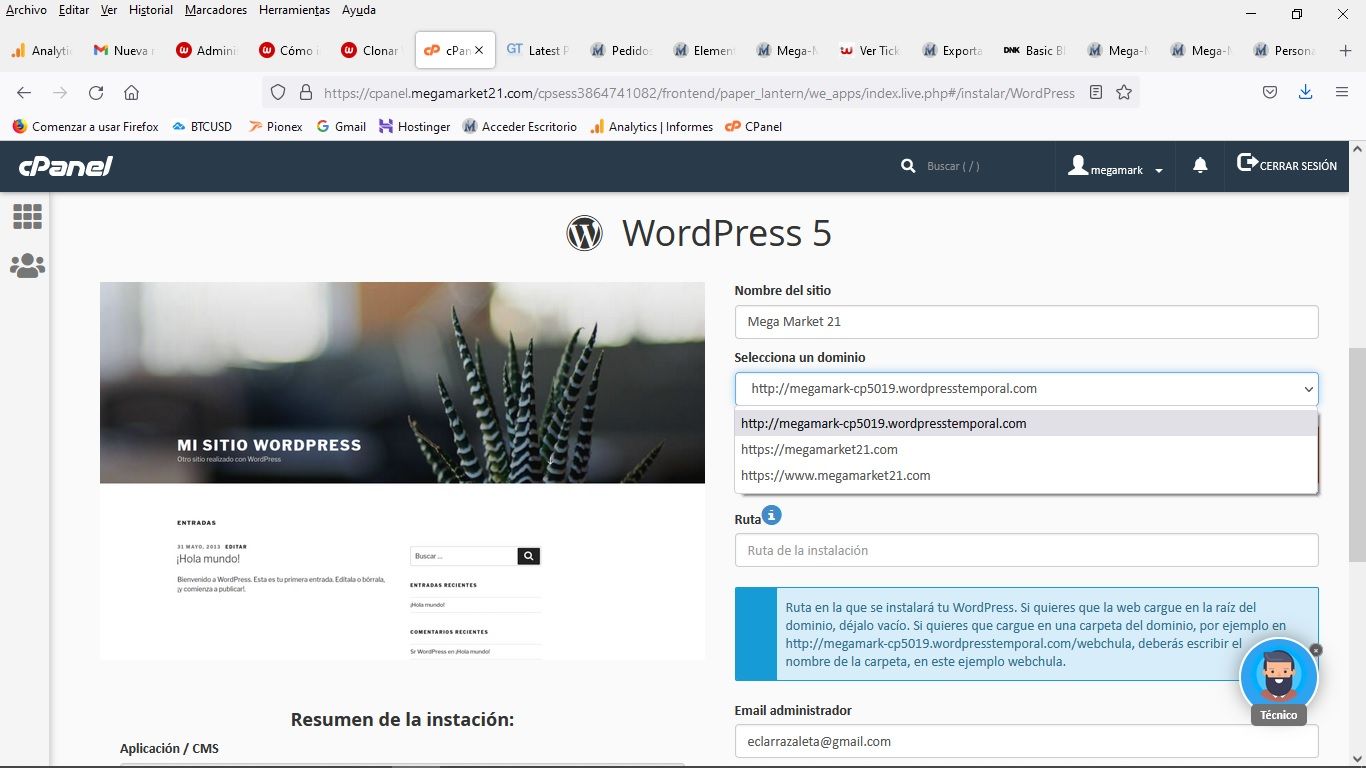Click the Ruta info icon
1366x768 pixels.
point(771,516)
